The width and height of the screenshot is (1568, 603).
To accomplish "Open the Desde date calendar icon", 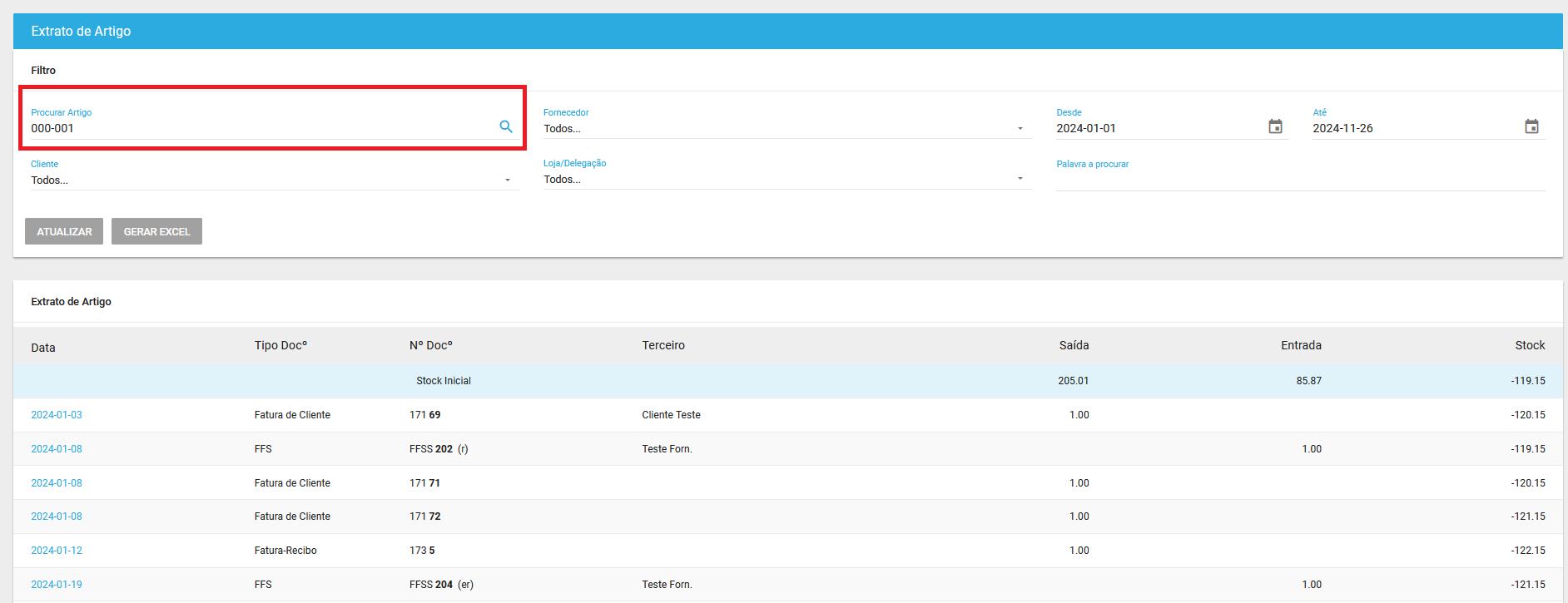I will (x=1275, y=126).
